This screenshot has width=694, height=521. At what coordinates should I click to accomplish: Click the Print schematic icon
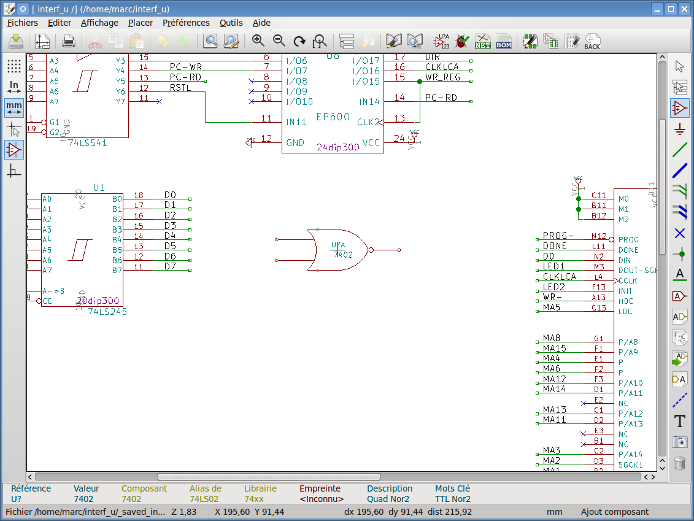click(68, 41)
